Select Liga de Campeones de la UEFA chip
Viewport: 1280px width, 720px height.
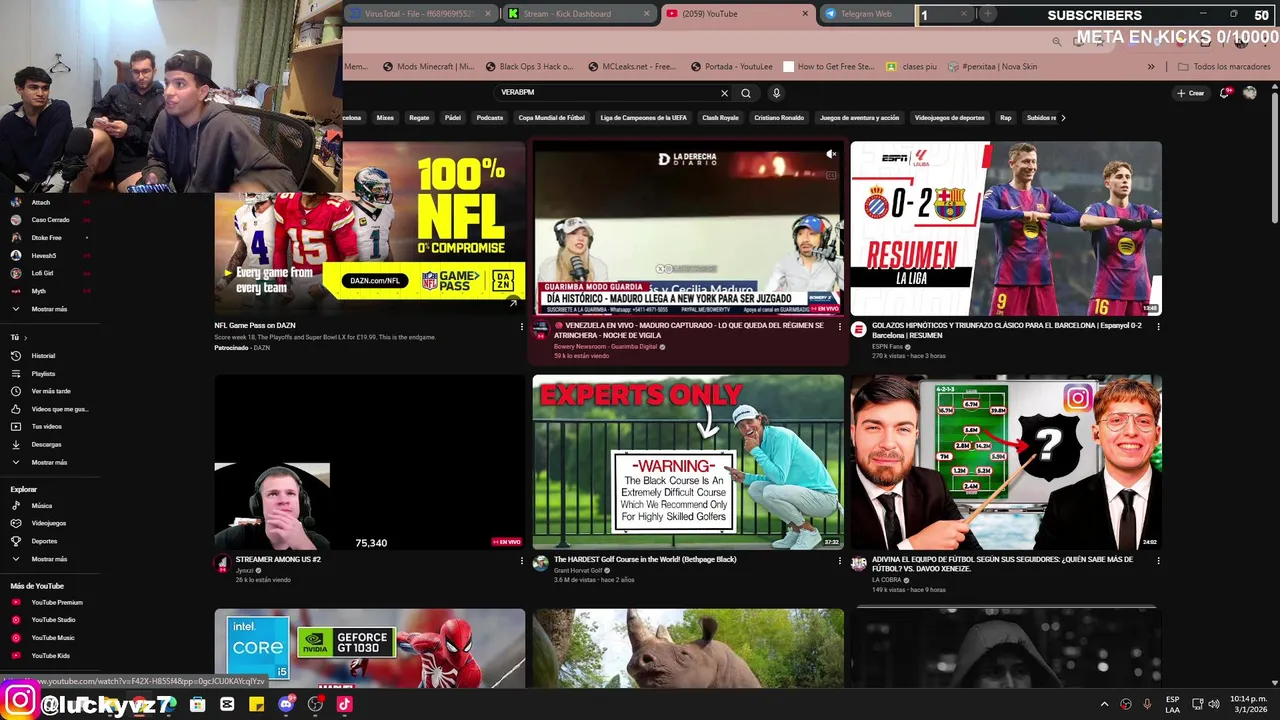(644, 118)
